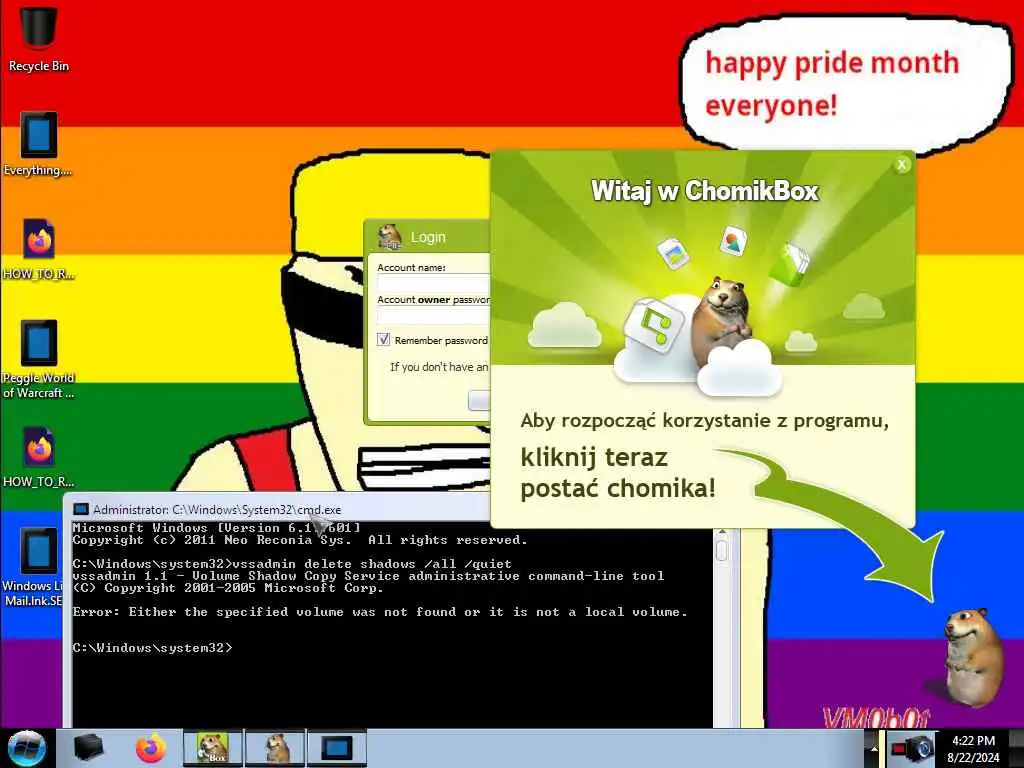Click the photo document icon in ChomikBox banner
Screen dimensions: 1024x768
pyautogui.click(x=673, y=253)
